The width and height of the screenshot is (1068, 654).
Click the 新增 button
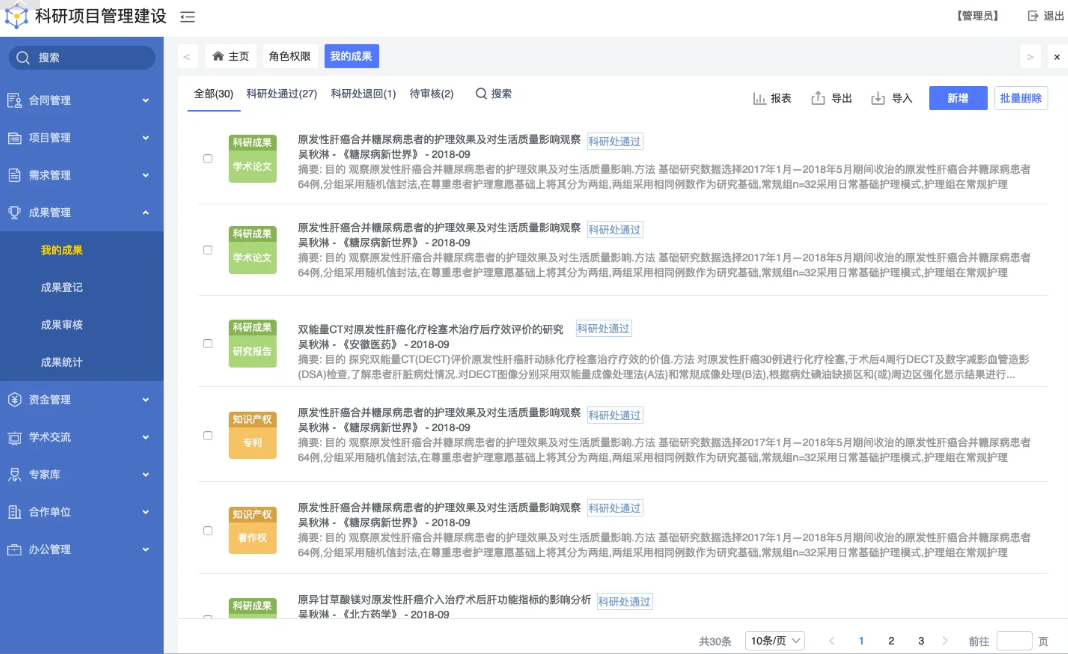(x=958, y=98)
